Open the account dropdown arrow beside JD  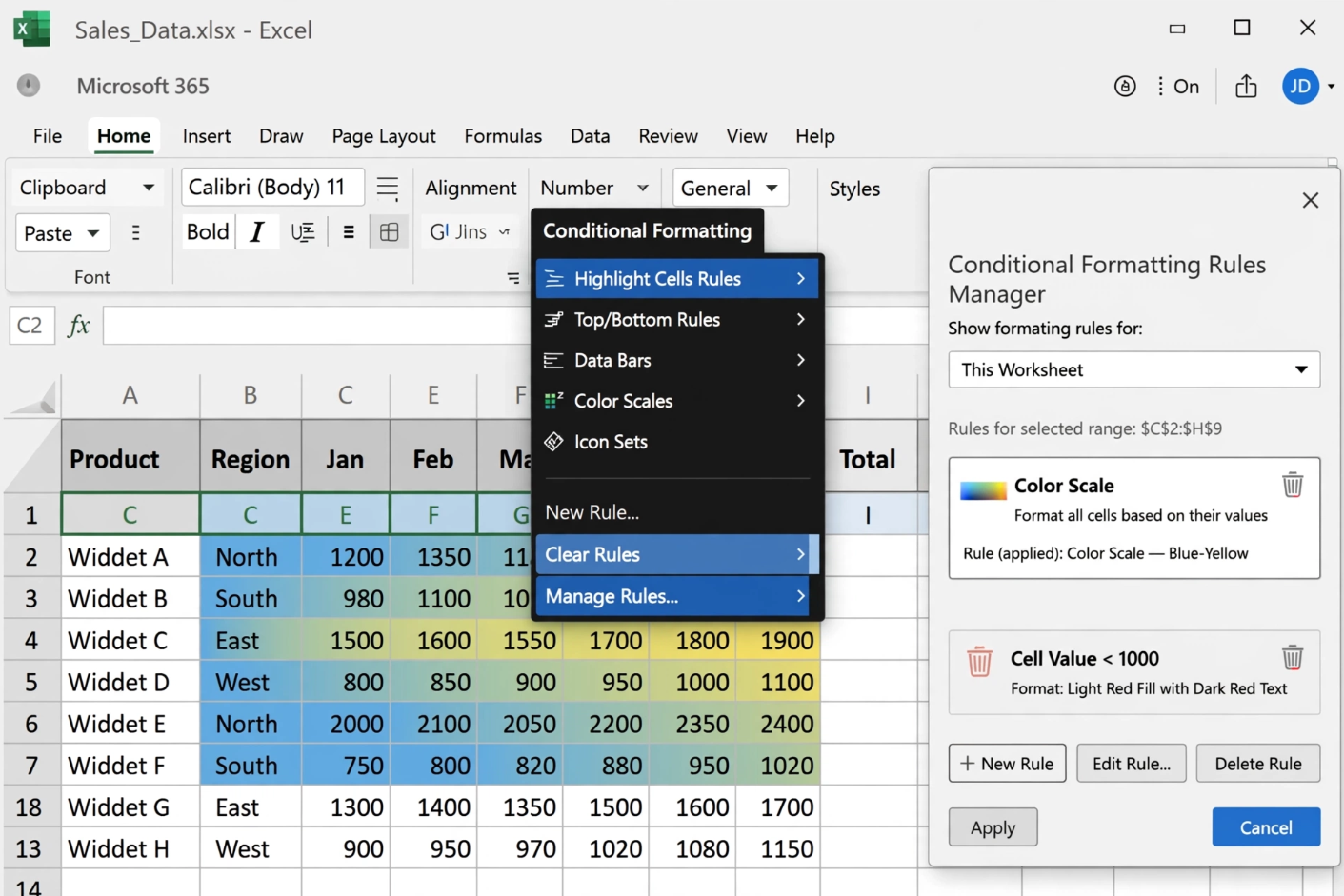pos(1331,87)
